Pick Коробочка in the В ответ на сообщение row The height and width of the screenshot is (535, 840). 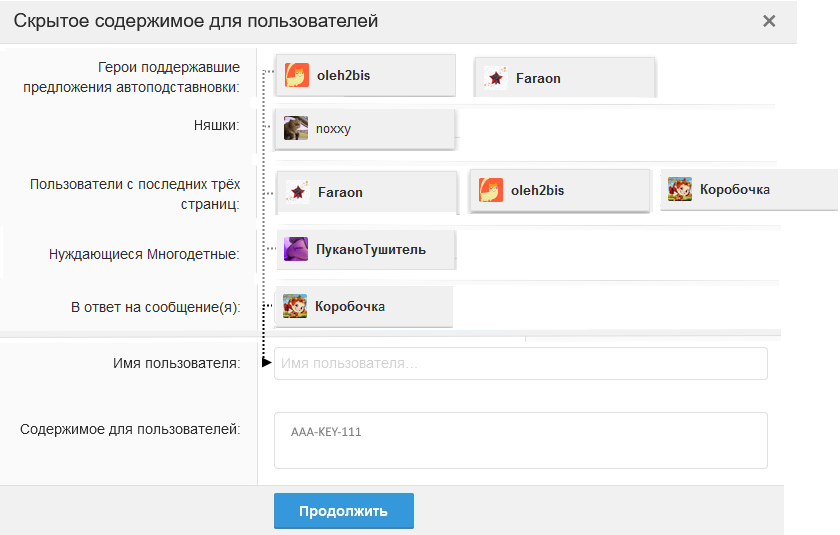[x=364, y=307]
